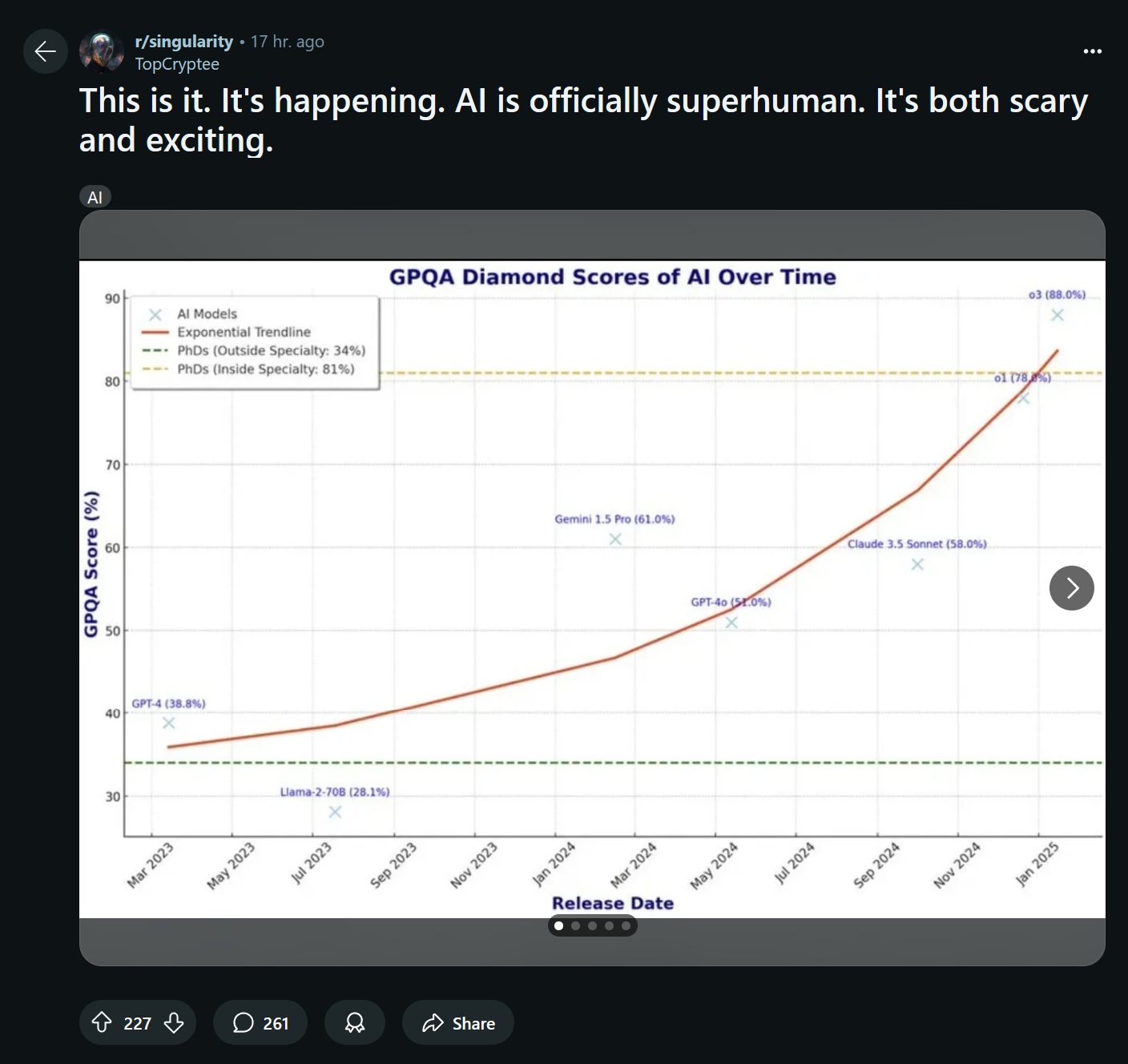The image size is (1128, 1064).
Task: Click the share arrow icon
Action: (433, 1023)
